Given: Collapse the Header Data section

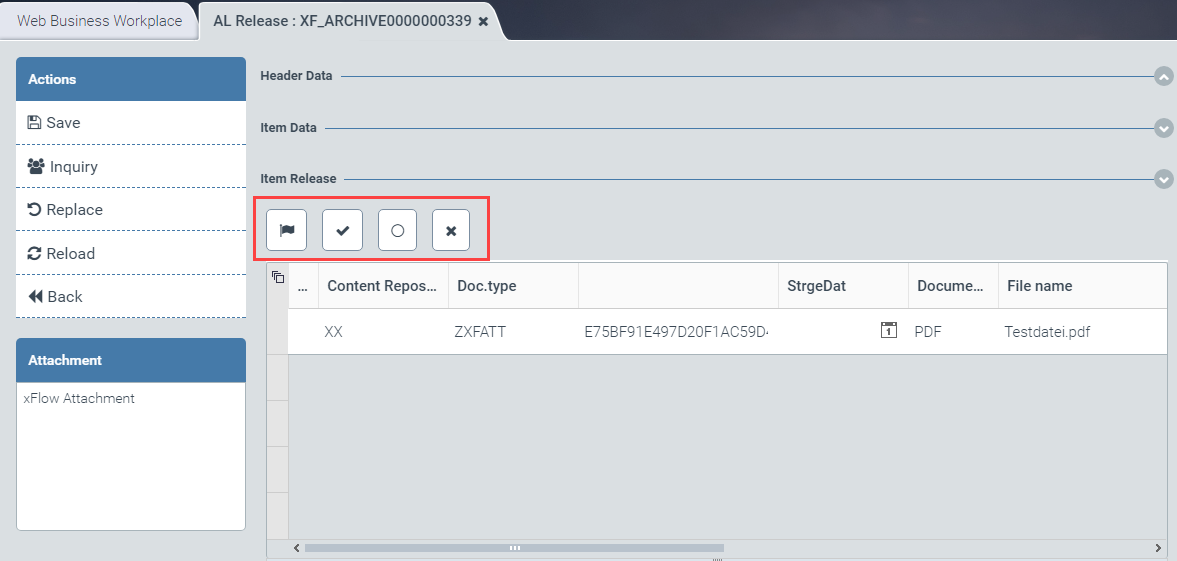Looking at the screenshot, I should point(1163,76).
